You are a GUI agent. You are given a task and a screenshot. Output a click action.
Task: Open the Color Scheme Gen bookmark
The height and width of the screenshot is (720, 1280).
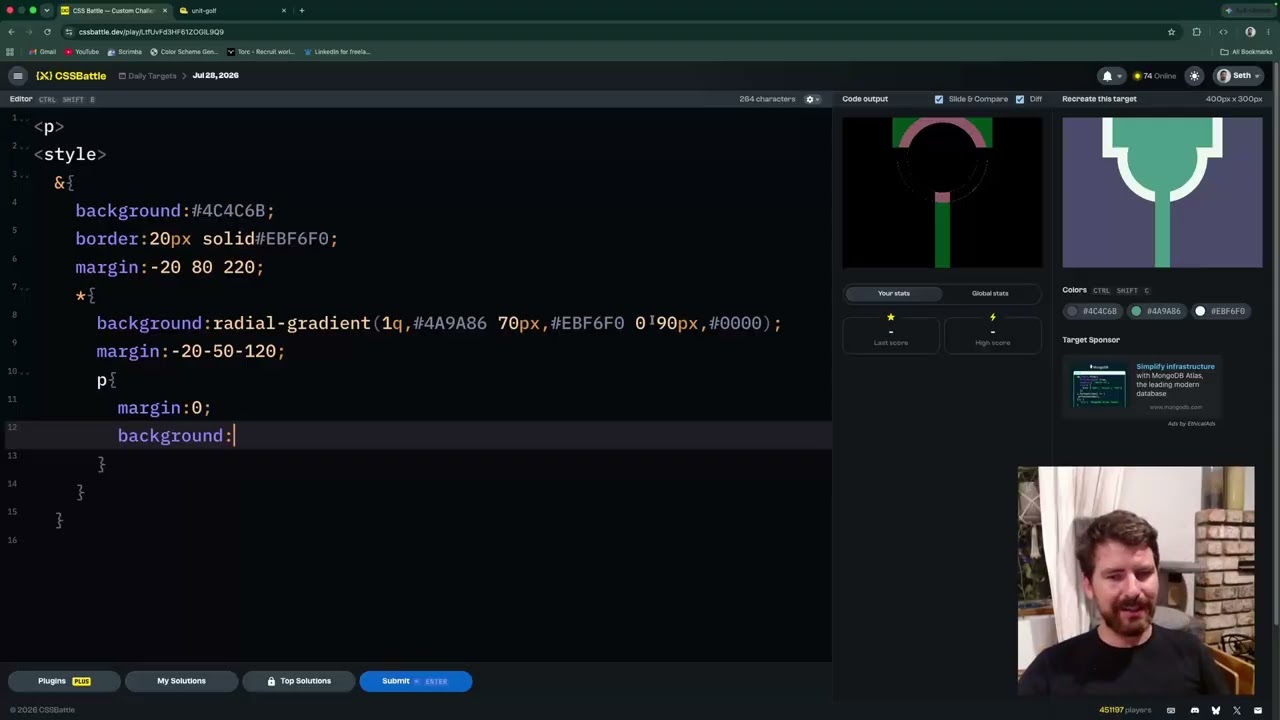click(x=184, y=52)
